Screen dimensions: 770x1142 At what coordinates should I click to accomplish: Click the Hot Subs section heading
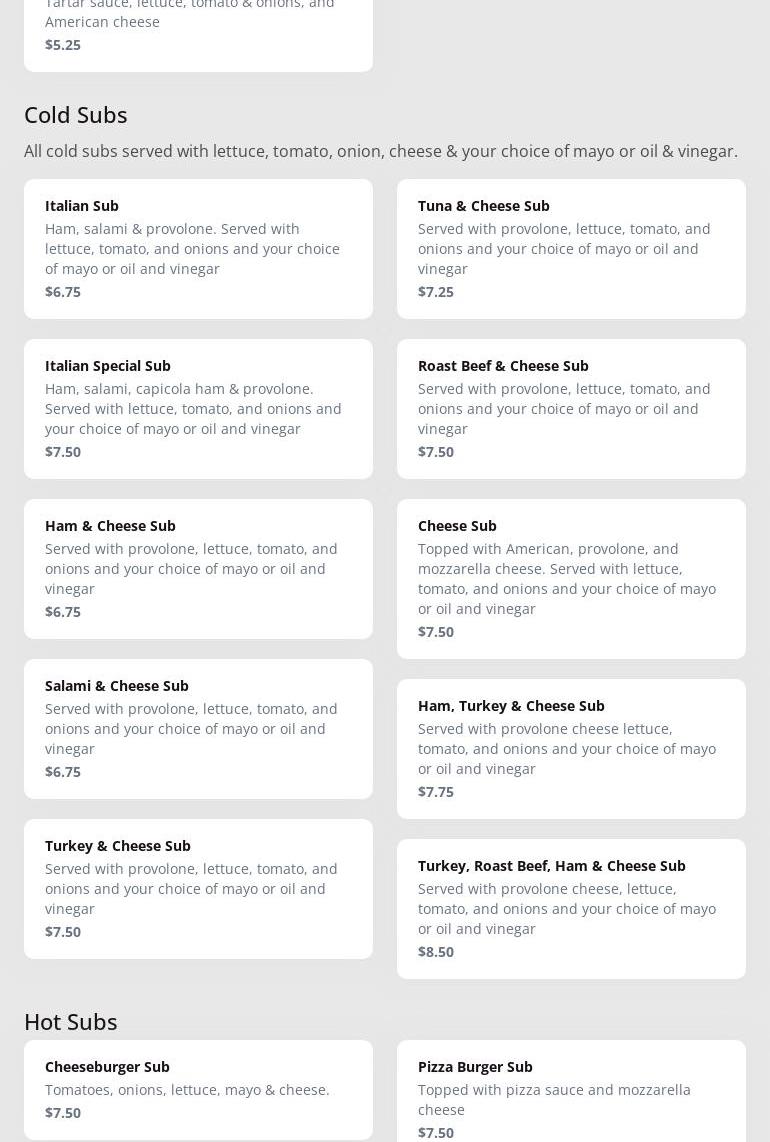click(71, 1022)
